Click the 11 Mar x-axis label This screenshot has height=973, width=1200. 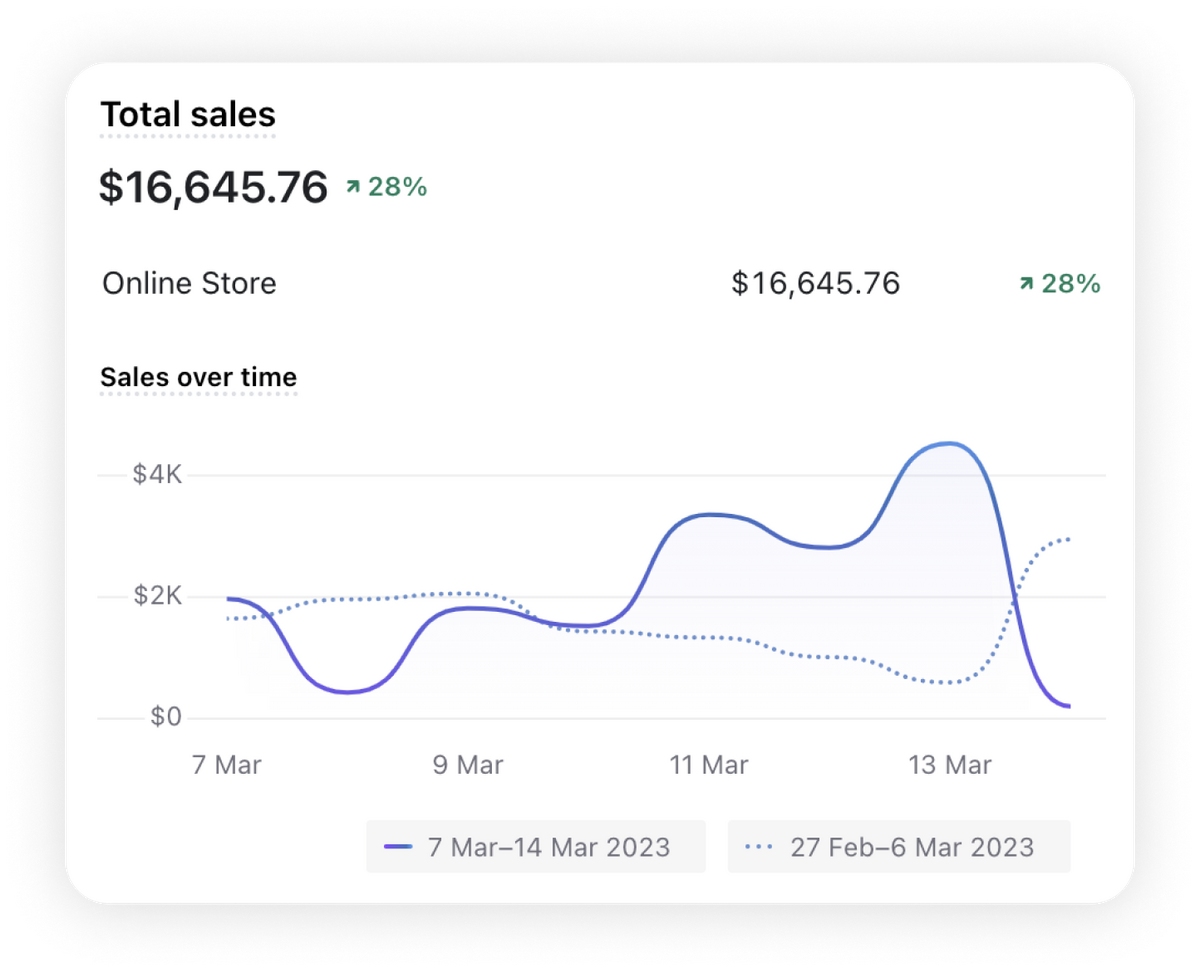tap(709, 765)
